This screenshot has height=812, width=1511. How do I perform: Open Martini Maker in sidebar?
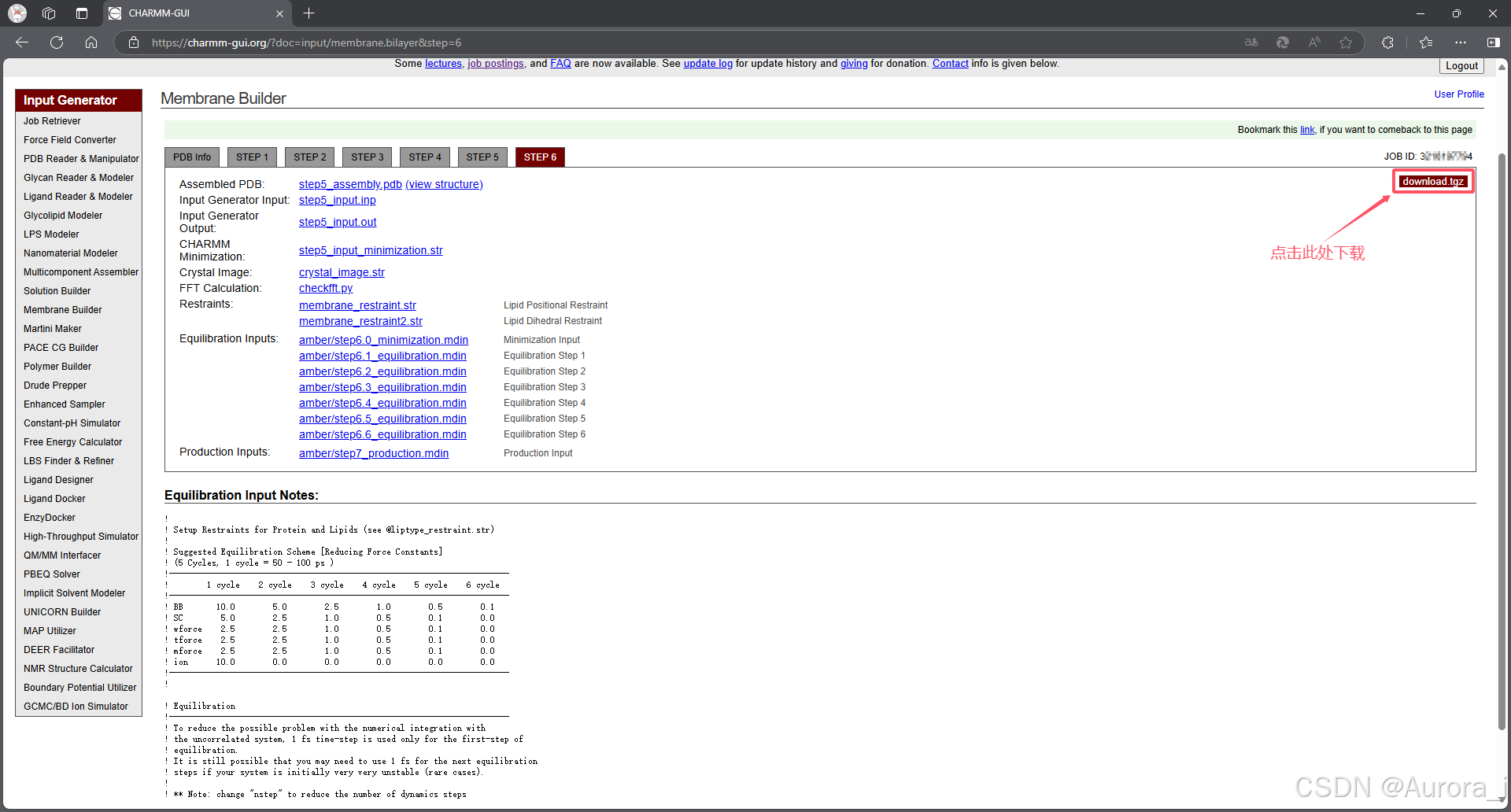point(52,329)
